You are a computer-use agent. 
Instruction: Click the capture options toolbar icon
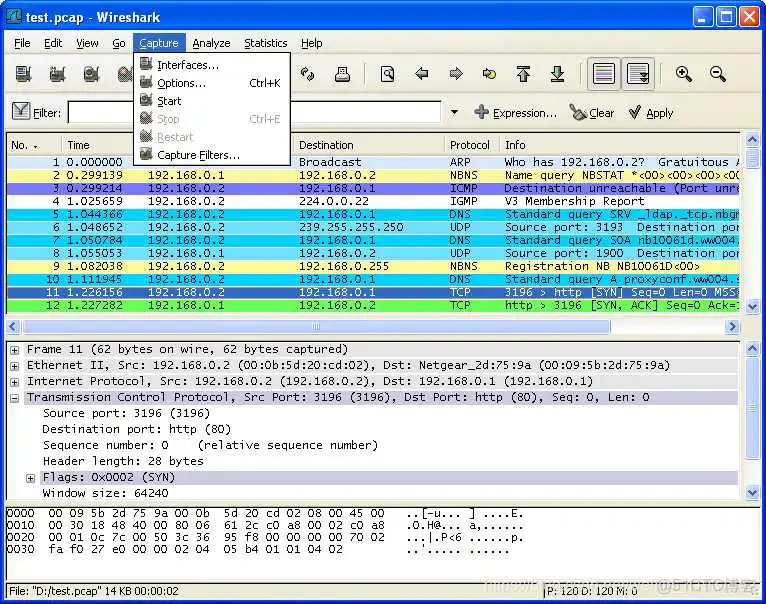pos(58,74)
